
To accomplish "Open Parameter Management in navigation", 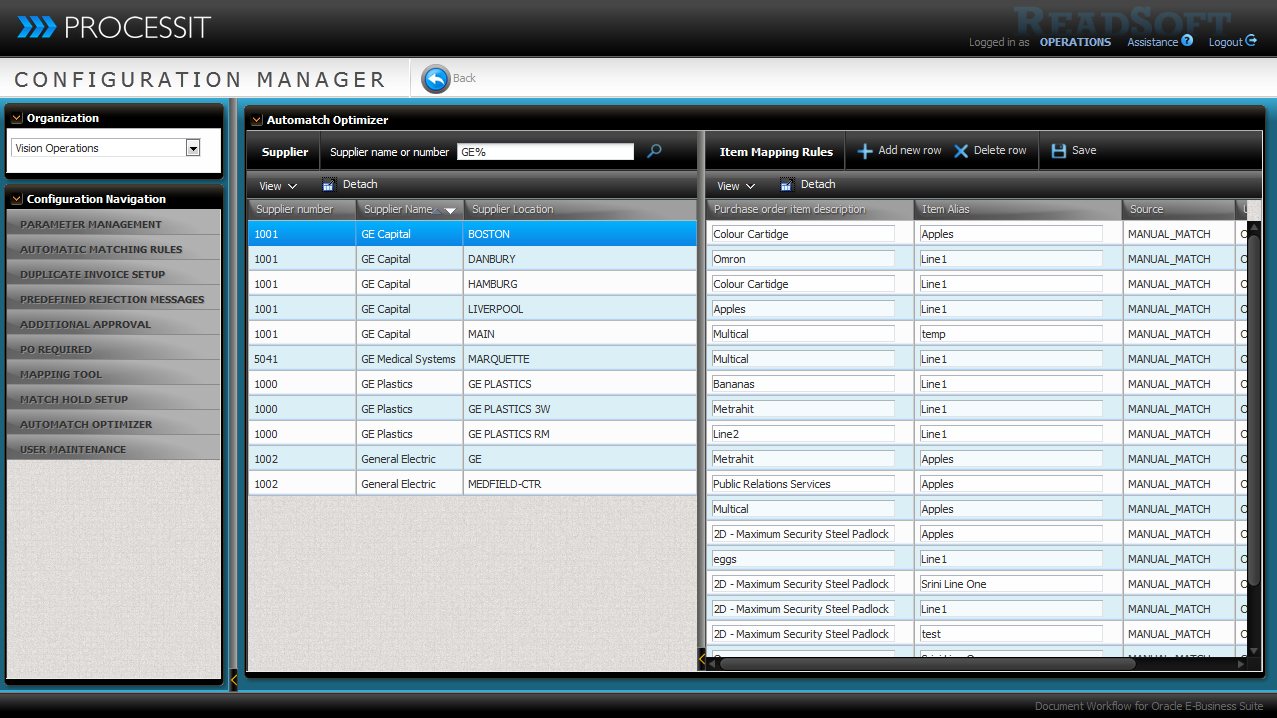I will point(91,224).
